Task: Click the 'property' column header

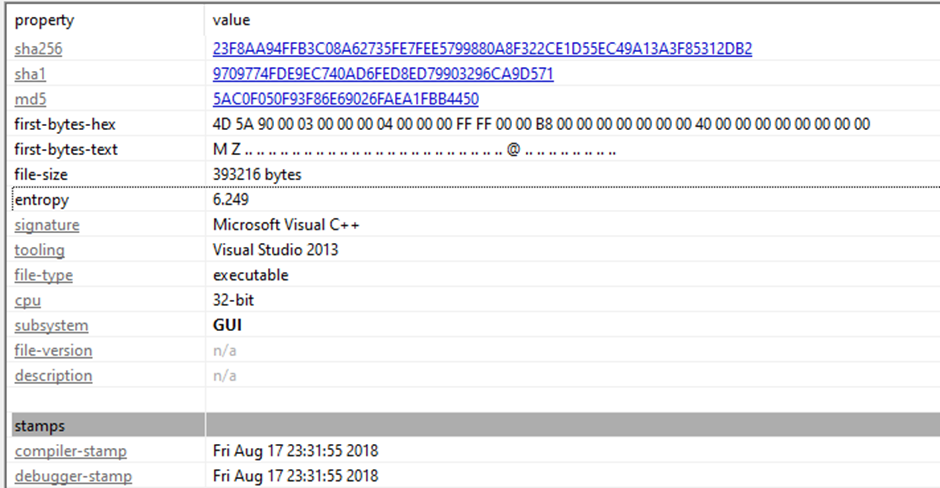Action: [44, 20]
